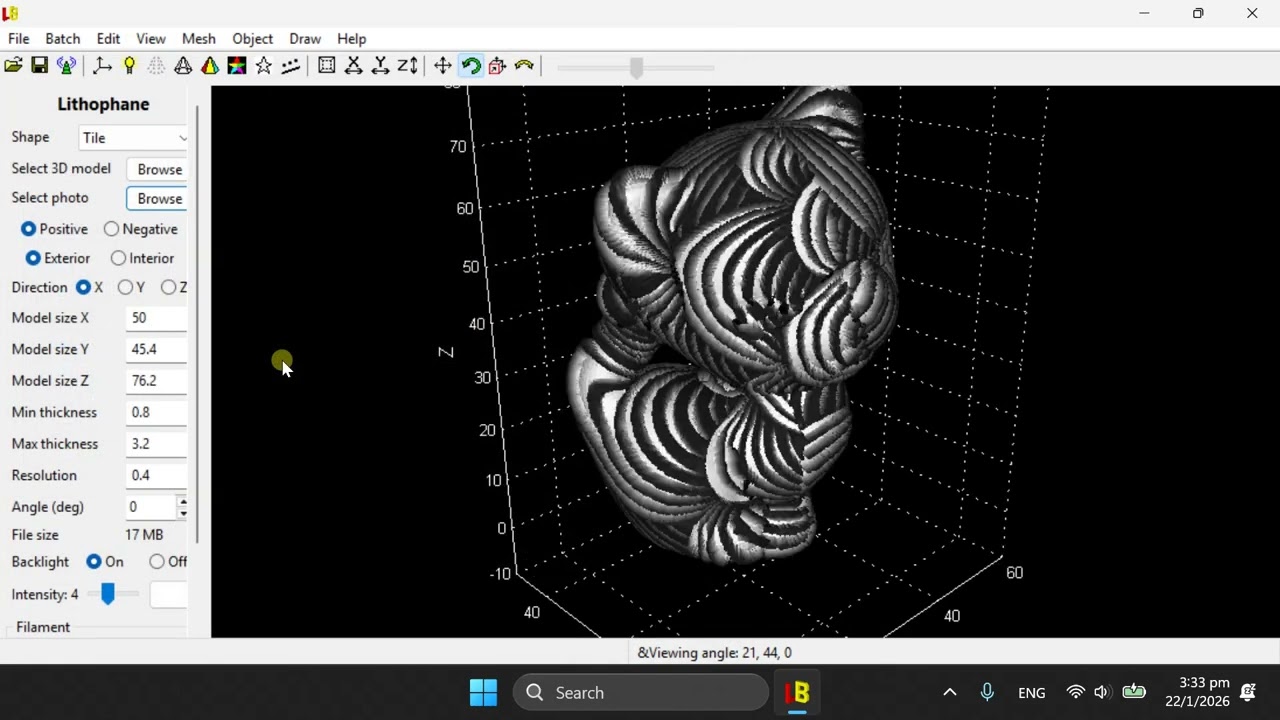This screenshot has width=1280, height=720.
Task: Select the green rotate arrow tool
Action: [470, 66]
